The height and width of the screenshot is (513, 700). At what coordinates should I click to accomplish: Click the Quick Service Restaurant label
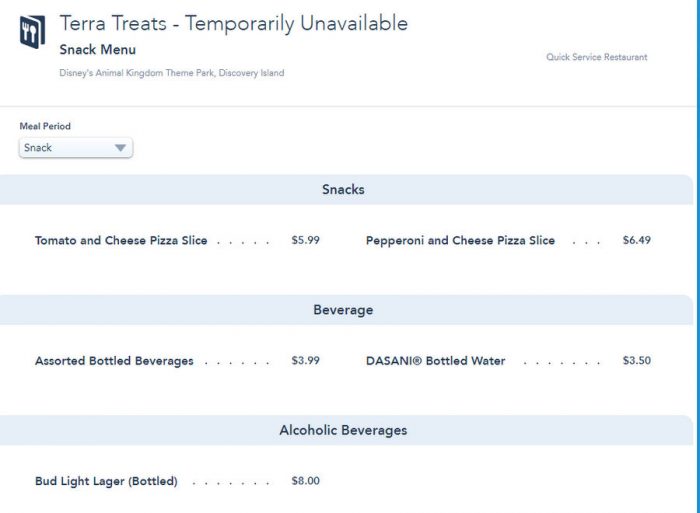596,57
